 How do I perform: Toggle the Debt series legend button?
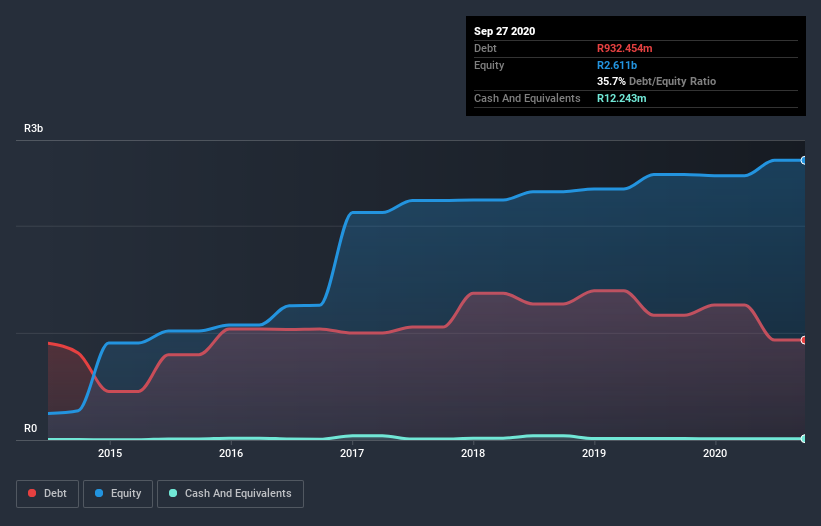pos(47,494)
